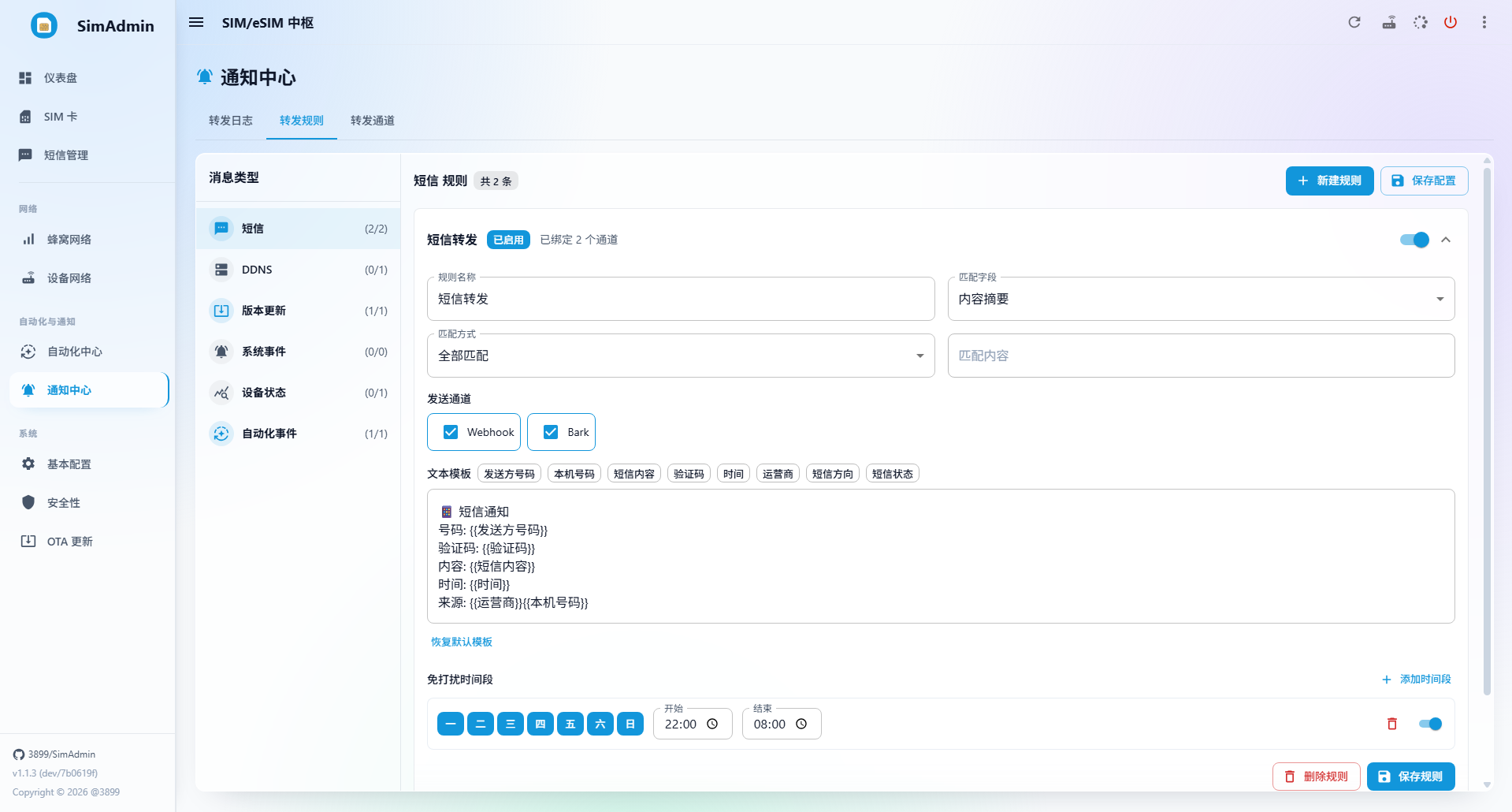The width and height of the screenshot is (1512, 812).
Task: Switch to the 转发日志 tab
Action: (231, 121)
